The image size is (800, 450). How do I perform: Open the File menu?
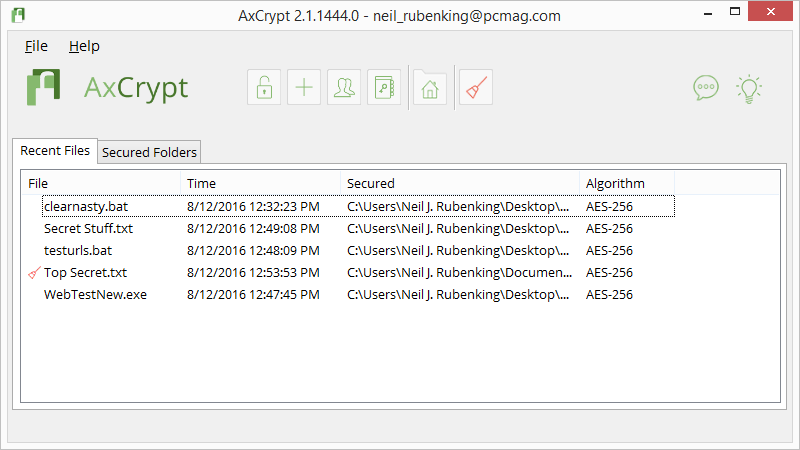[36, 46]
